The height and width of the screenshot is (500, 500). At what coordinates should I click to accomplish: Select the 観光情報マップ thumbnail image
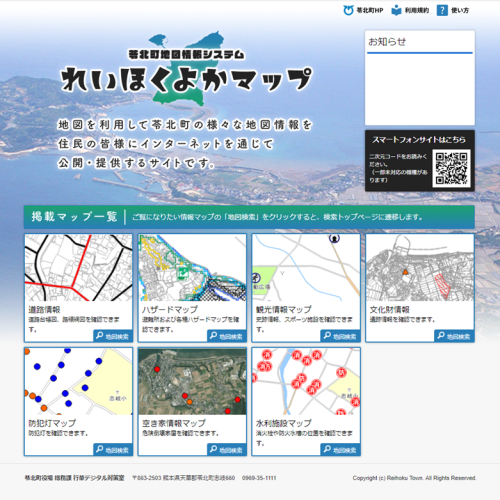tap(306, 268)
